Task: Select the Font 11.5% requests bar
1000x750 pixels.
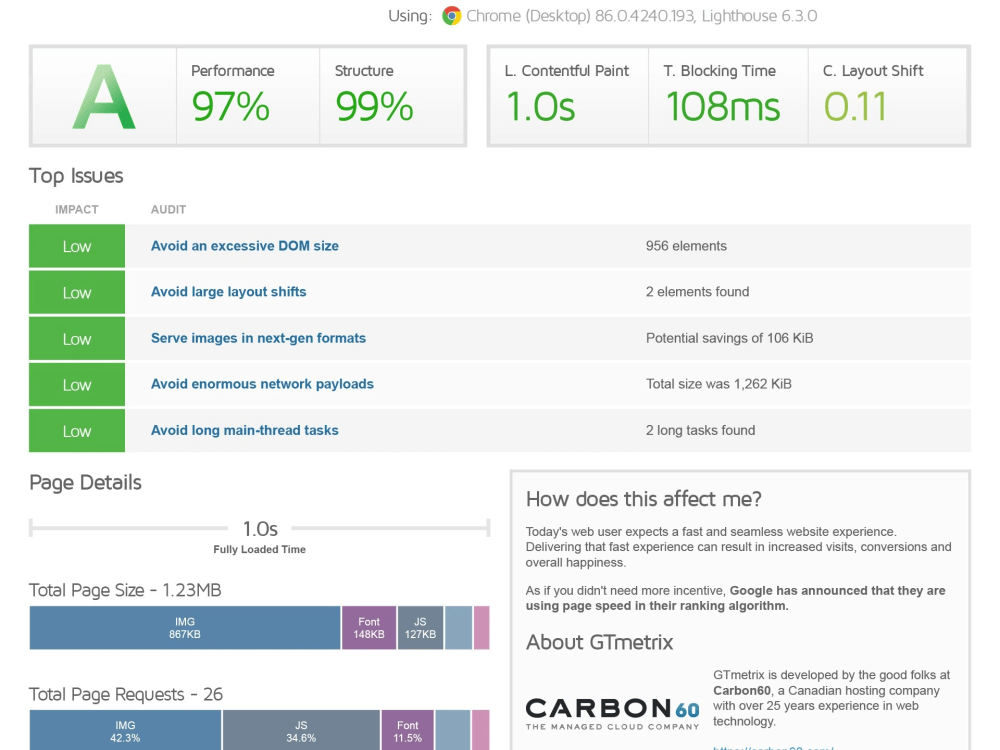Action: [x=408, y=731]
